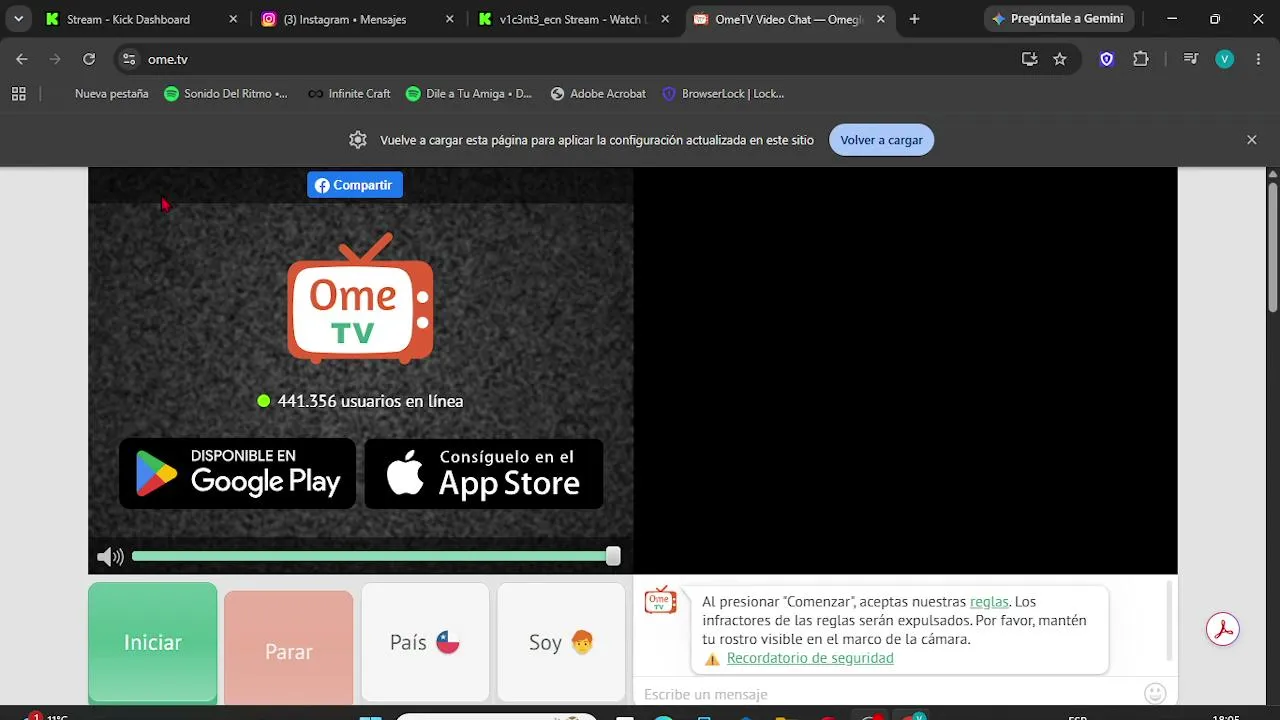Open the País country selector
Viewport: 1280px width, 720px height.
pyautogui.click(x=425, y=643)
